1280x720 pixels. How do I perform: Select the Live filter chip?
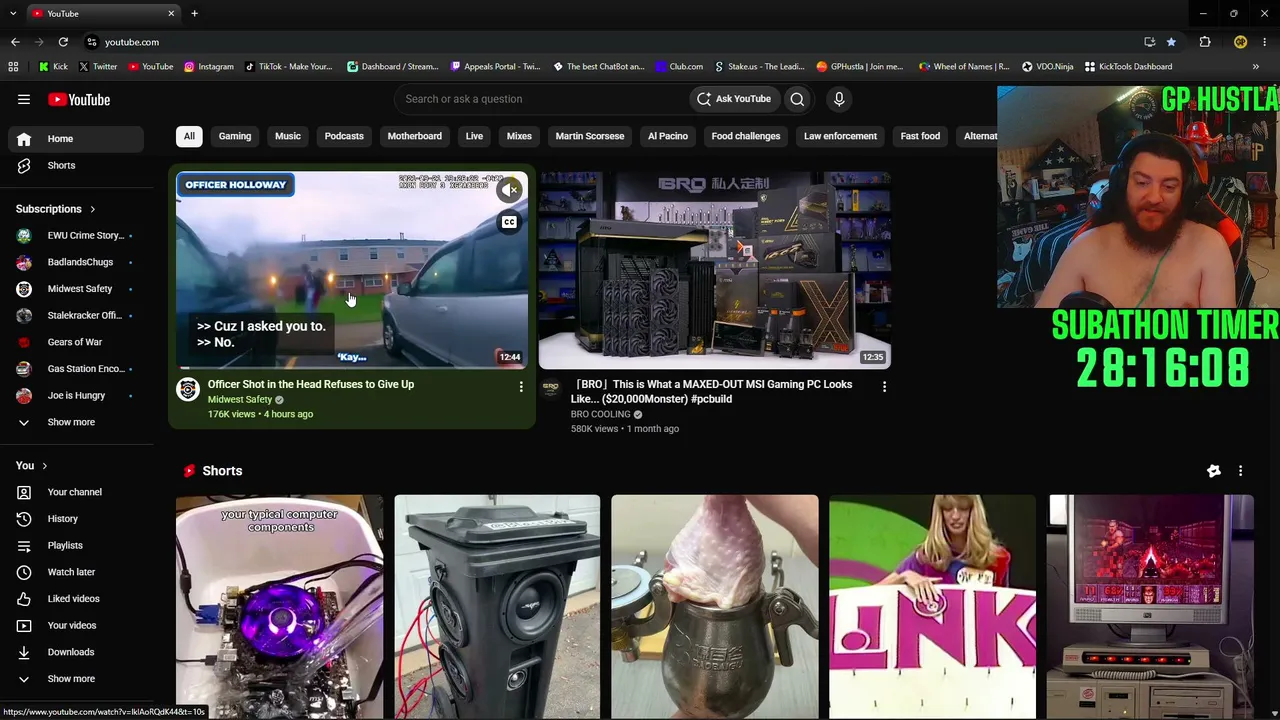(474, 136)
